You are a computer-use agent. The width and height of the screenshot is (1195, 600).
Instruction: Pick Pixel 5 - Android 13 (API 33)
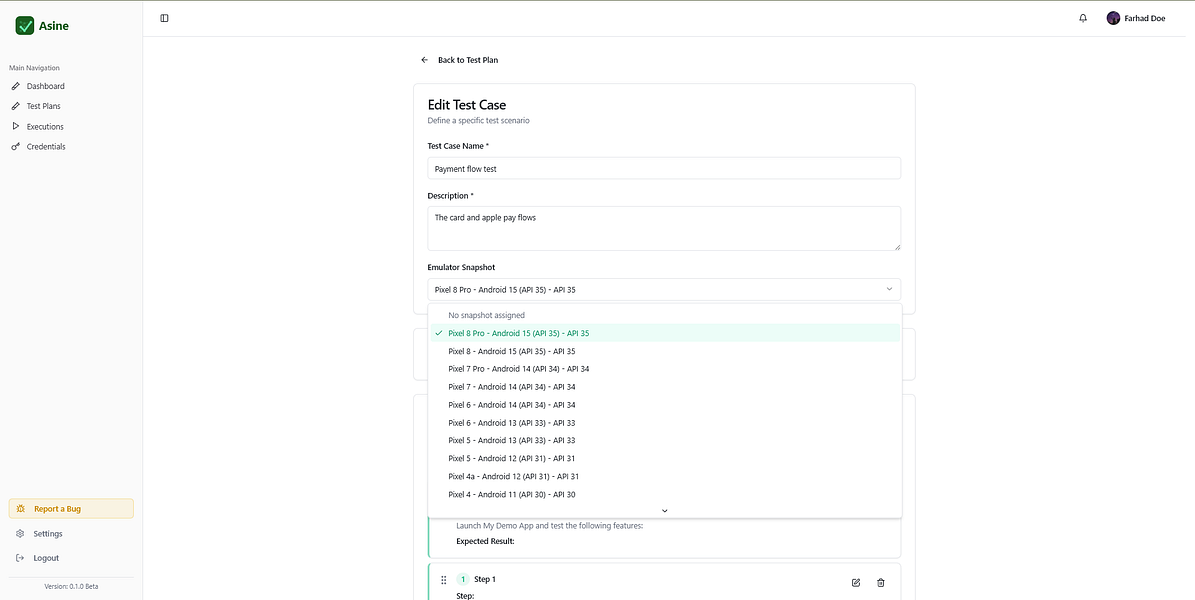[x=665, y=441]
